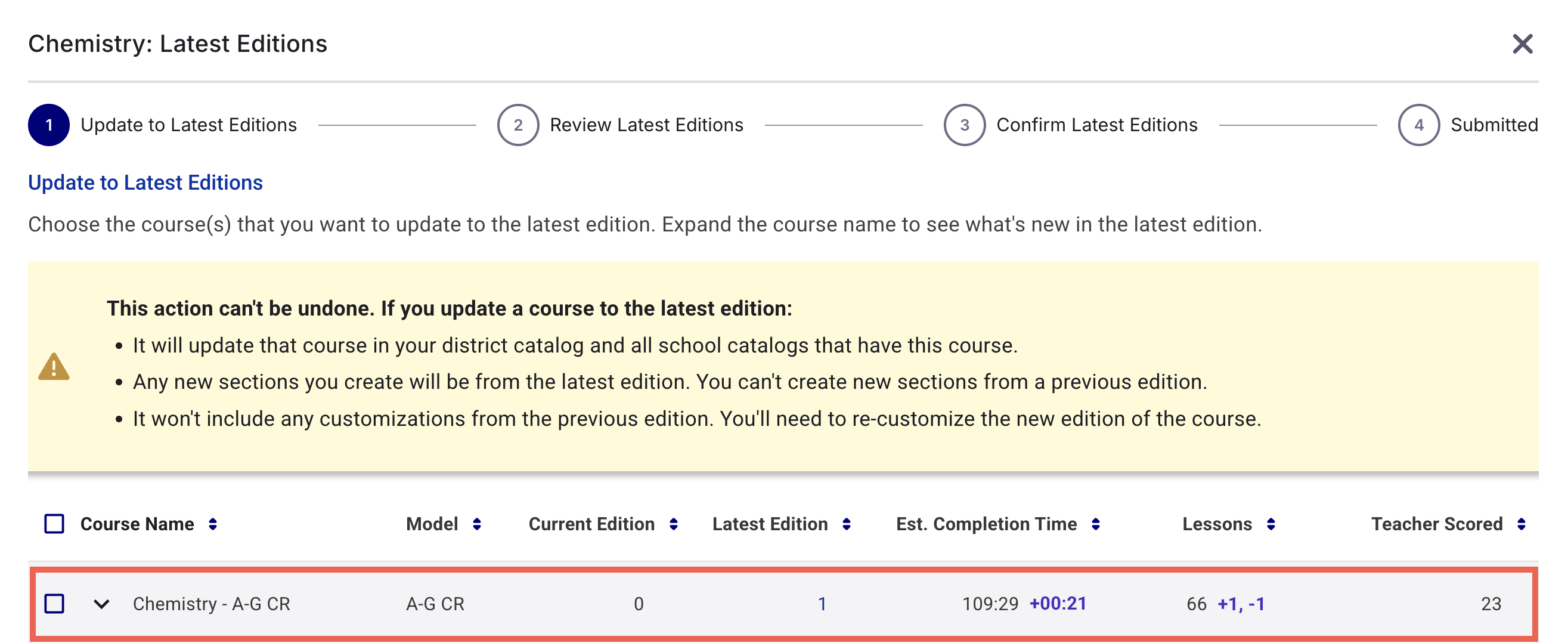The width and height of the screenshot is (1568, 643).
Task: Click the +00:21 completion time change
Action: click(x=1058, y=604)
